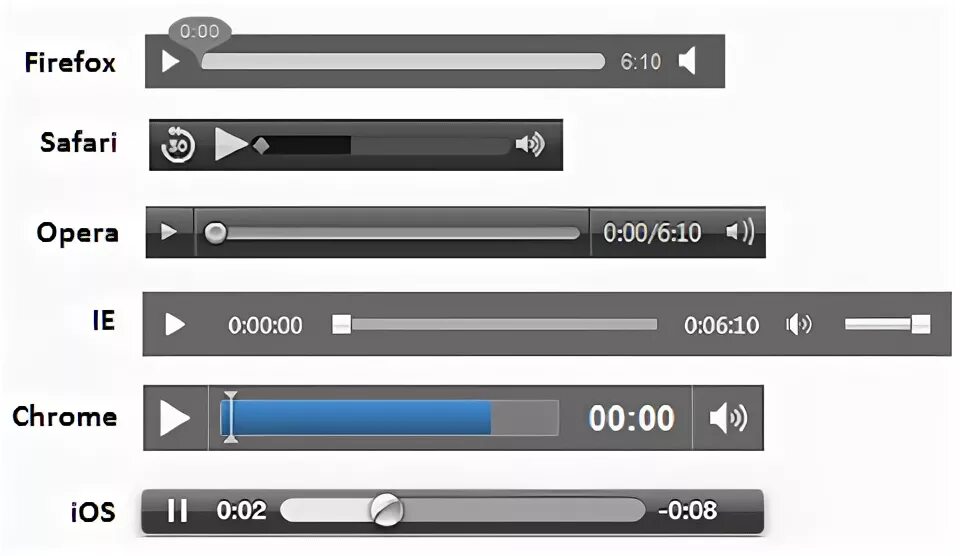This screenshot has height=556, width=964.
Task: Click the IE volume slider handle
Action: coord(920,324)
